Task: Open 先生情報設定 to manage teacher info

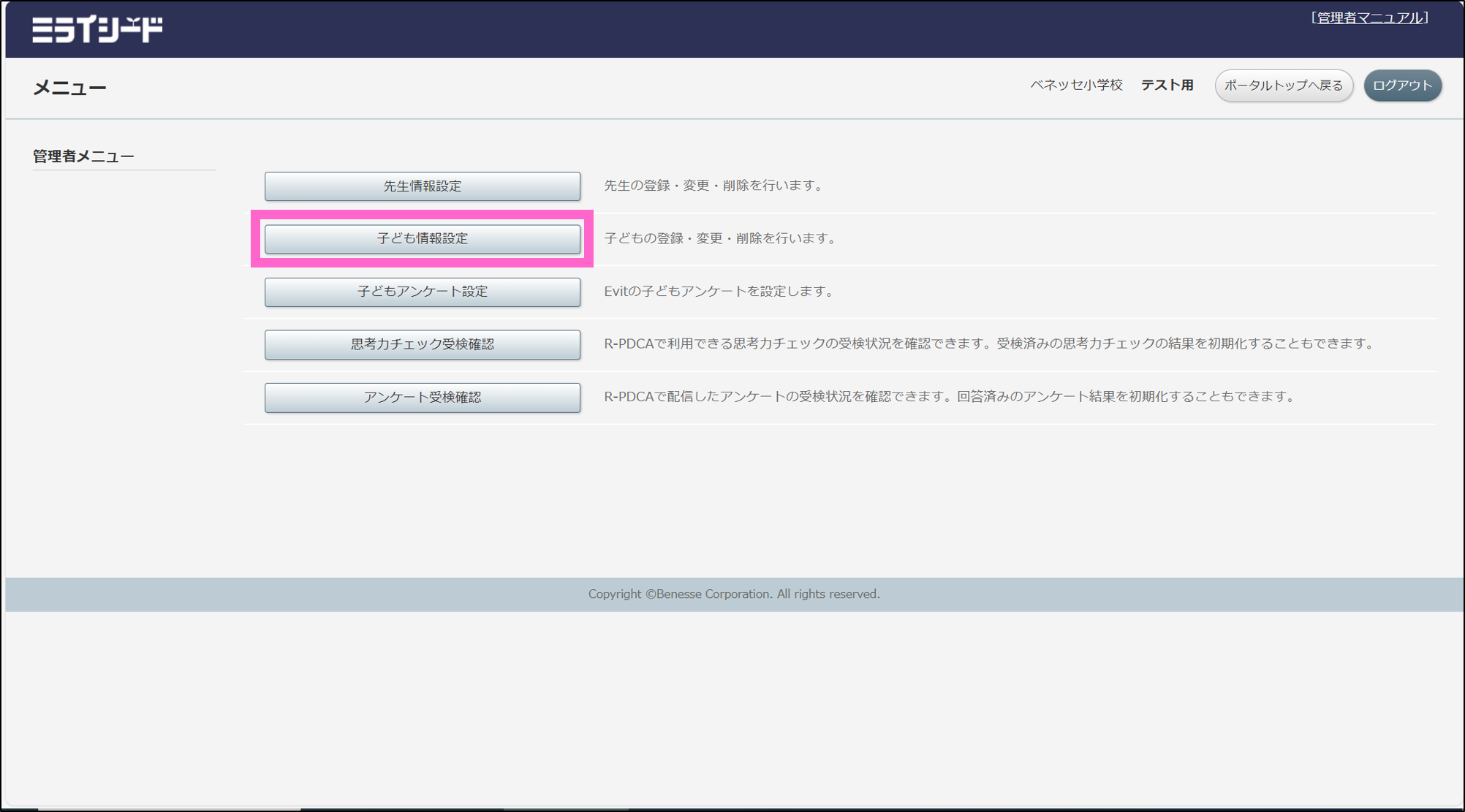Action: 422,186
